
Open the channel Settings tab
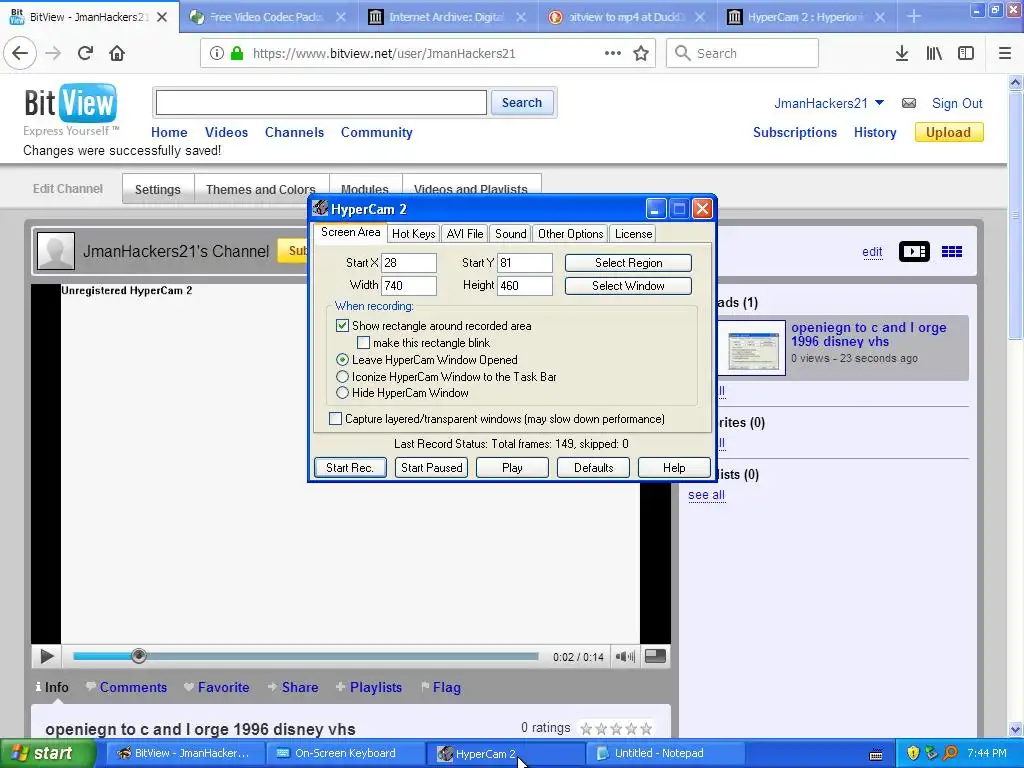(x=157, y=189)
